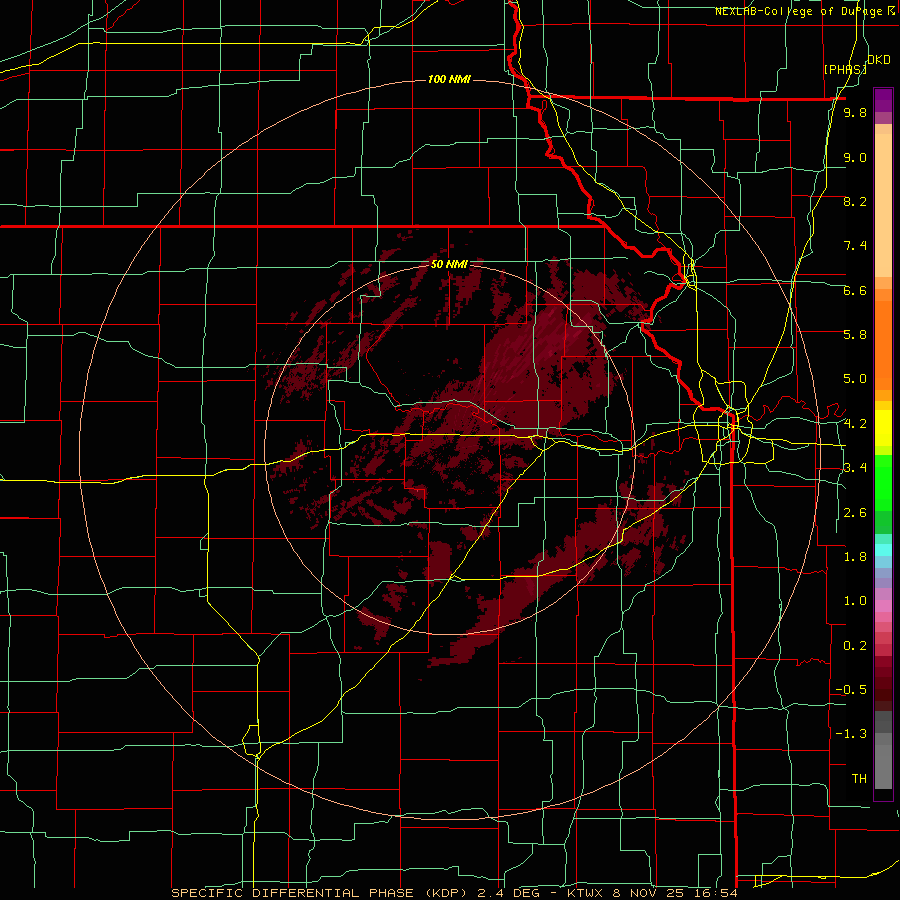Screen dimensions: 900x900
Task: Click the -1.3 scale value
Action: pos(851,735)
